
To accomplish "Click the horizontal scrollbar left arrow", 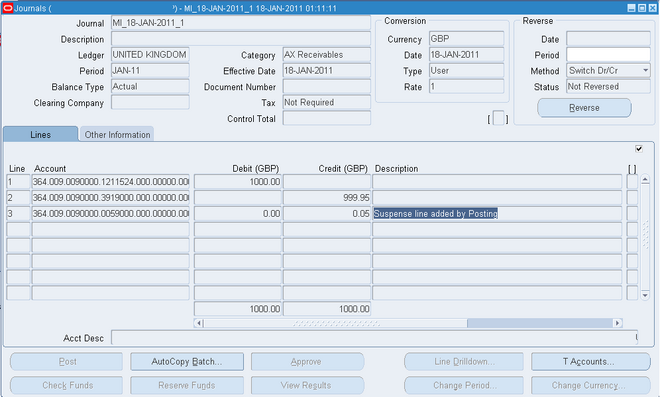I will click(x=199, y=323).
